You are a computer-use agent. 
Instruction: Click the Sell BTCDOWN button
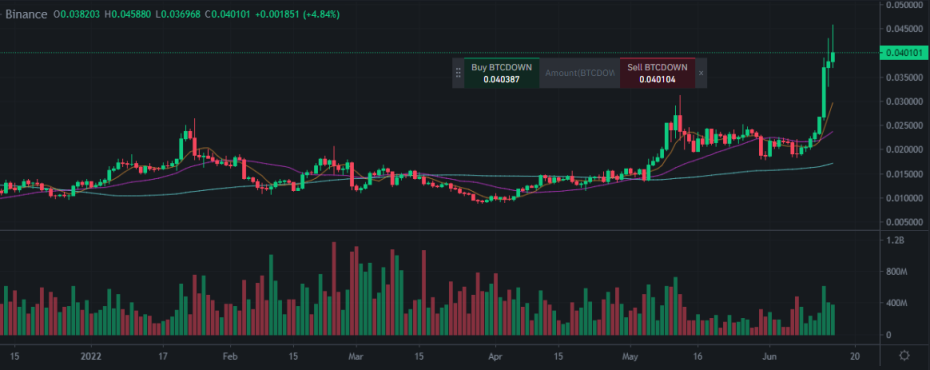(657, 73)
